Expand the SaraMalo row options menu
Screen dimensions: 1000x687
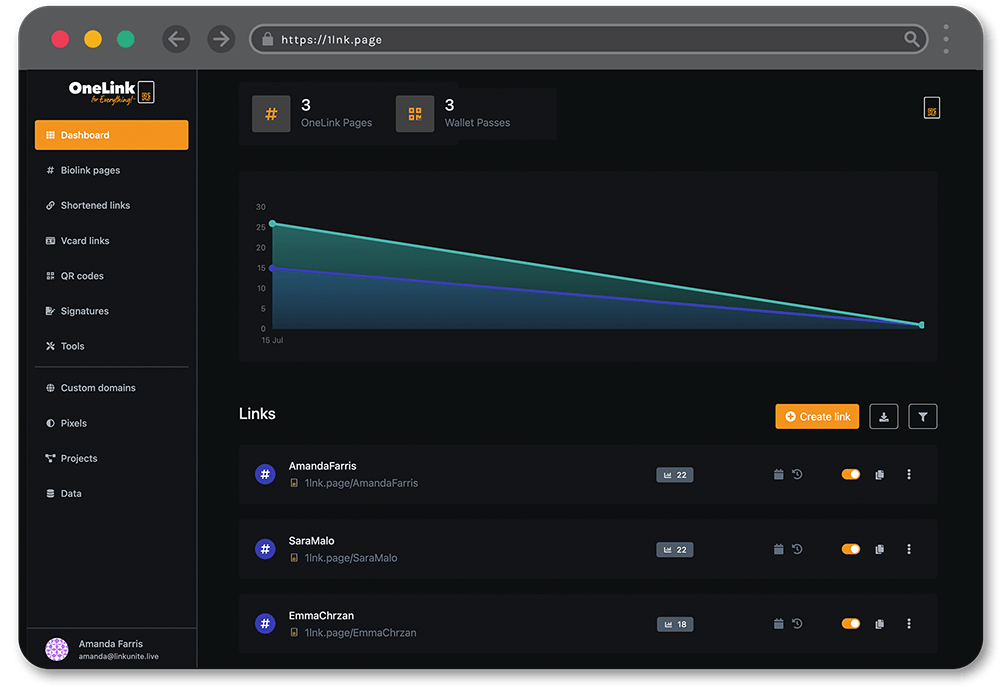pos(908,549)
